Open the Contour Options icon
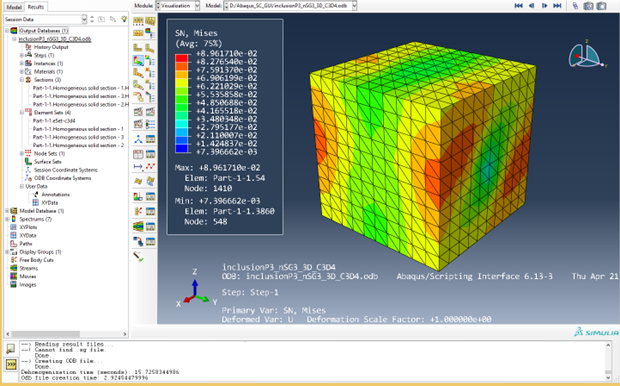 150,61
